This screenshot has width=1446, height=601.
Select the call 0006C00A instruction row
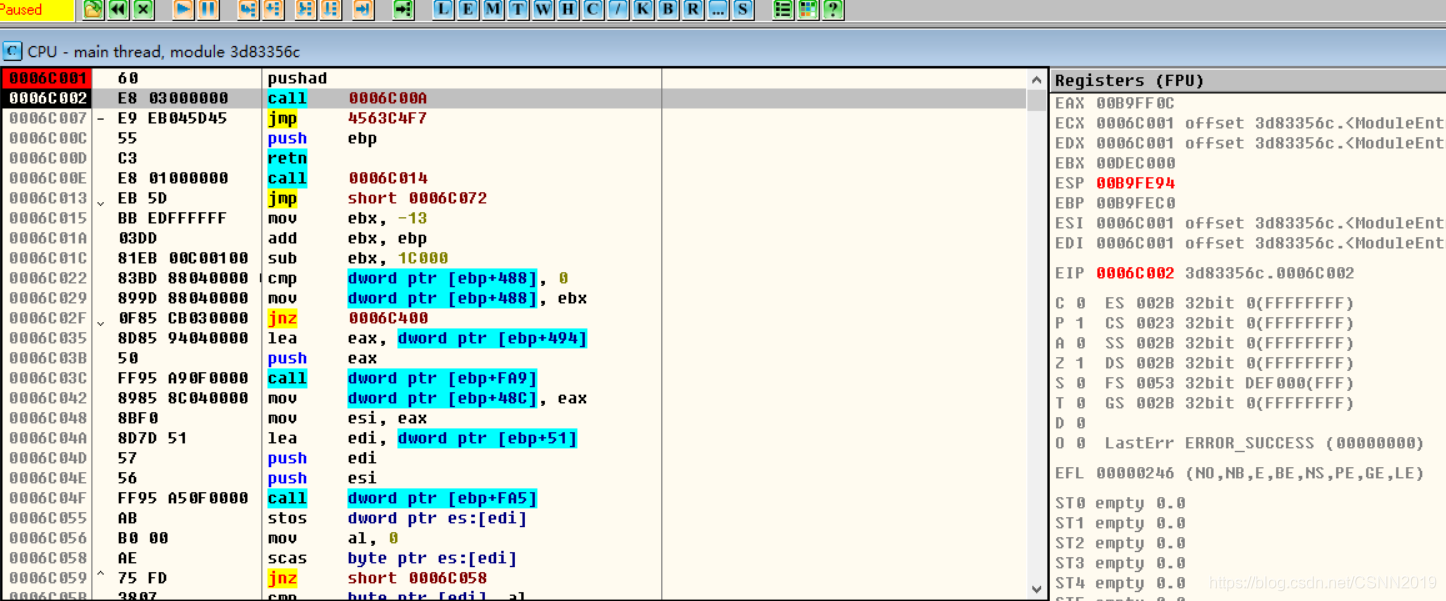click(x=513, y=98)
